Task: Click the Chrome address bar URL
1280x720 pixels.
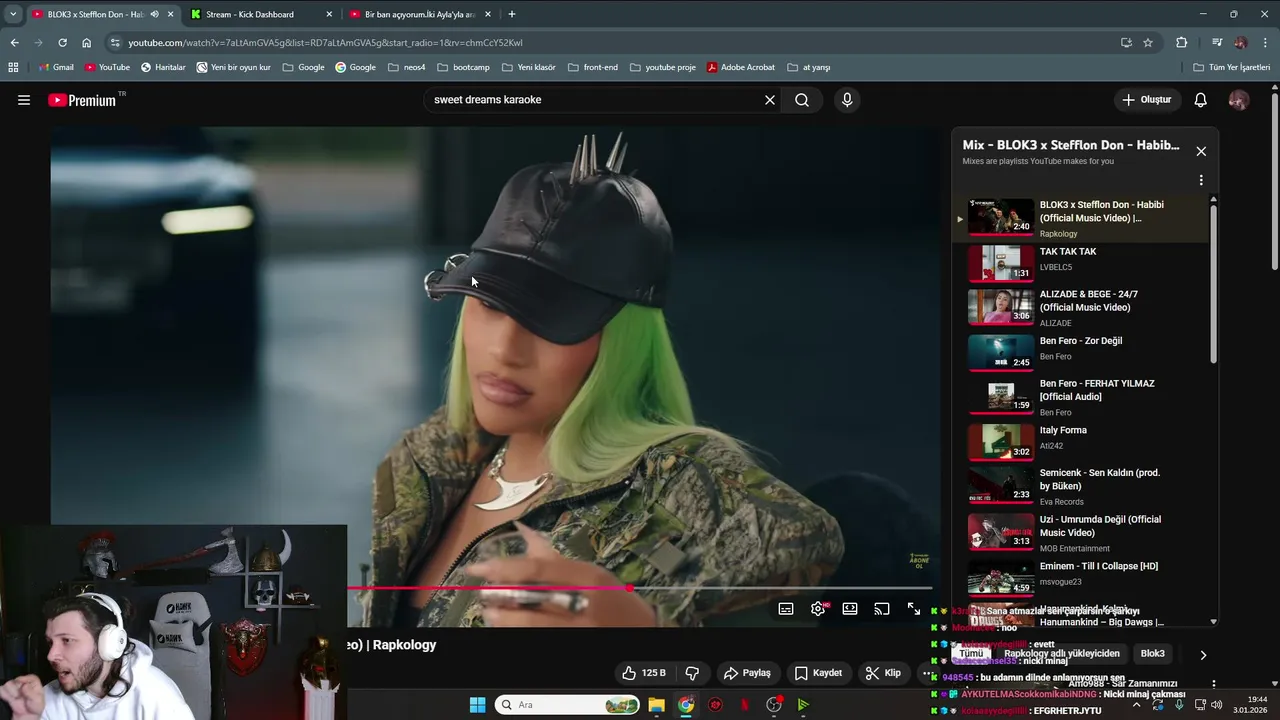Action: tap(325, 43)
